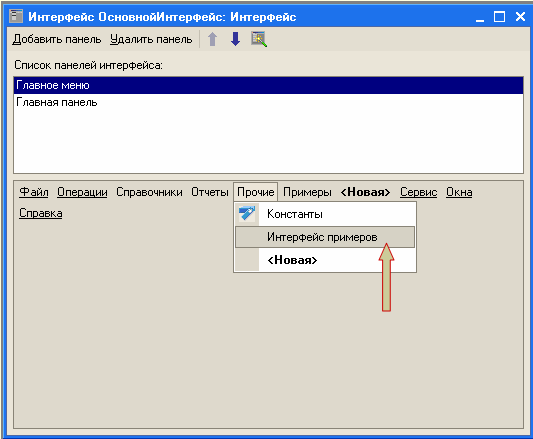
Task: Click the Константы item icon
Action: click(247, 214)
